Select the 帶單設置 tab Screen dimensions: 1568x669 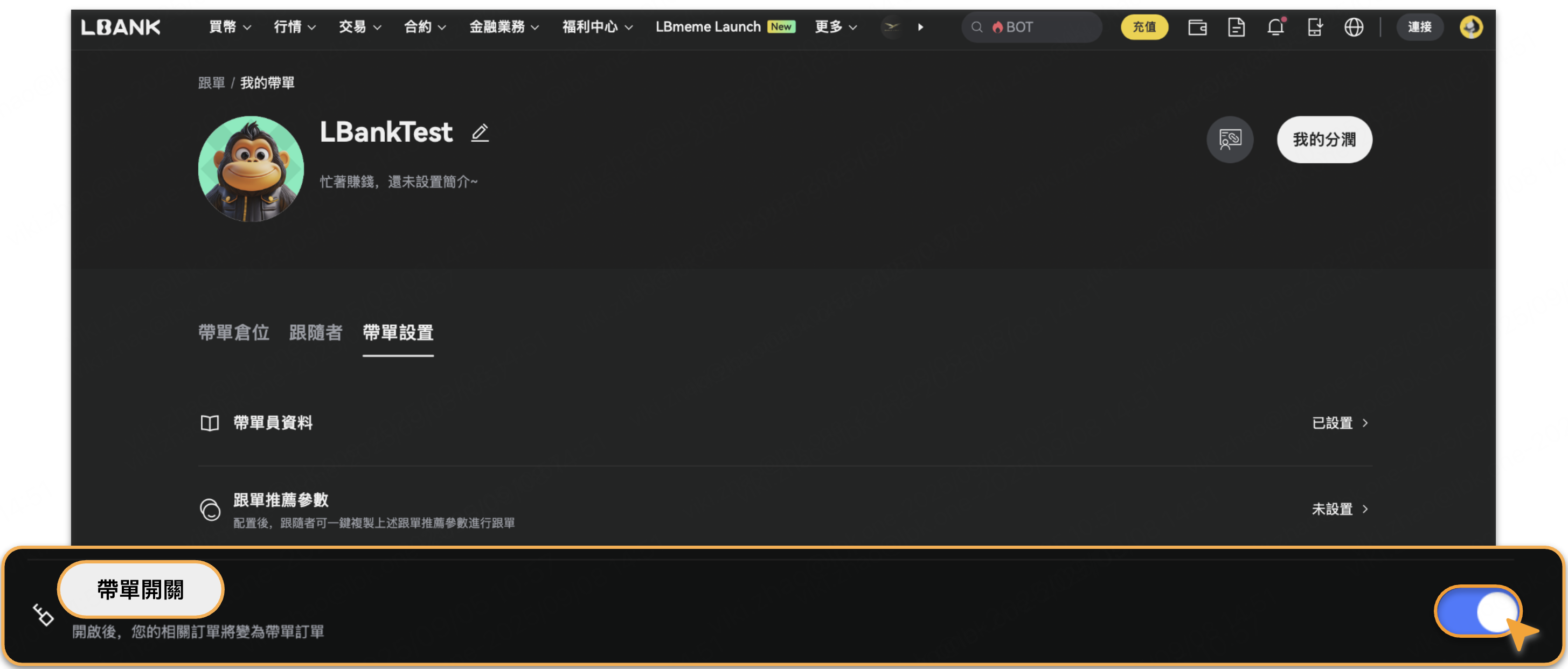[x=398, y=332]
